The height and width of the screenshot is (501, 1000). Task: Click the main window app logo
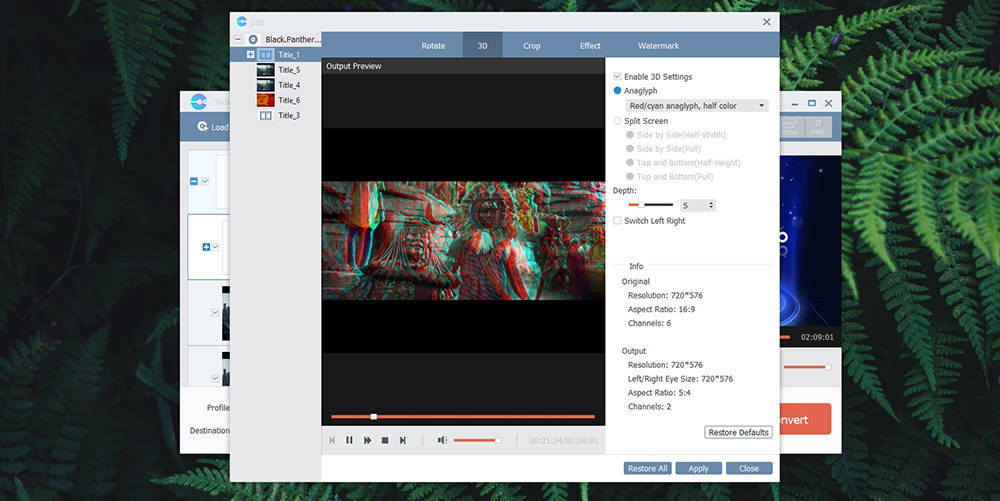(199, 102)
